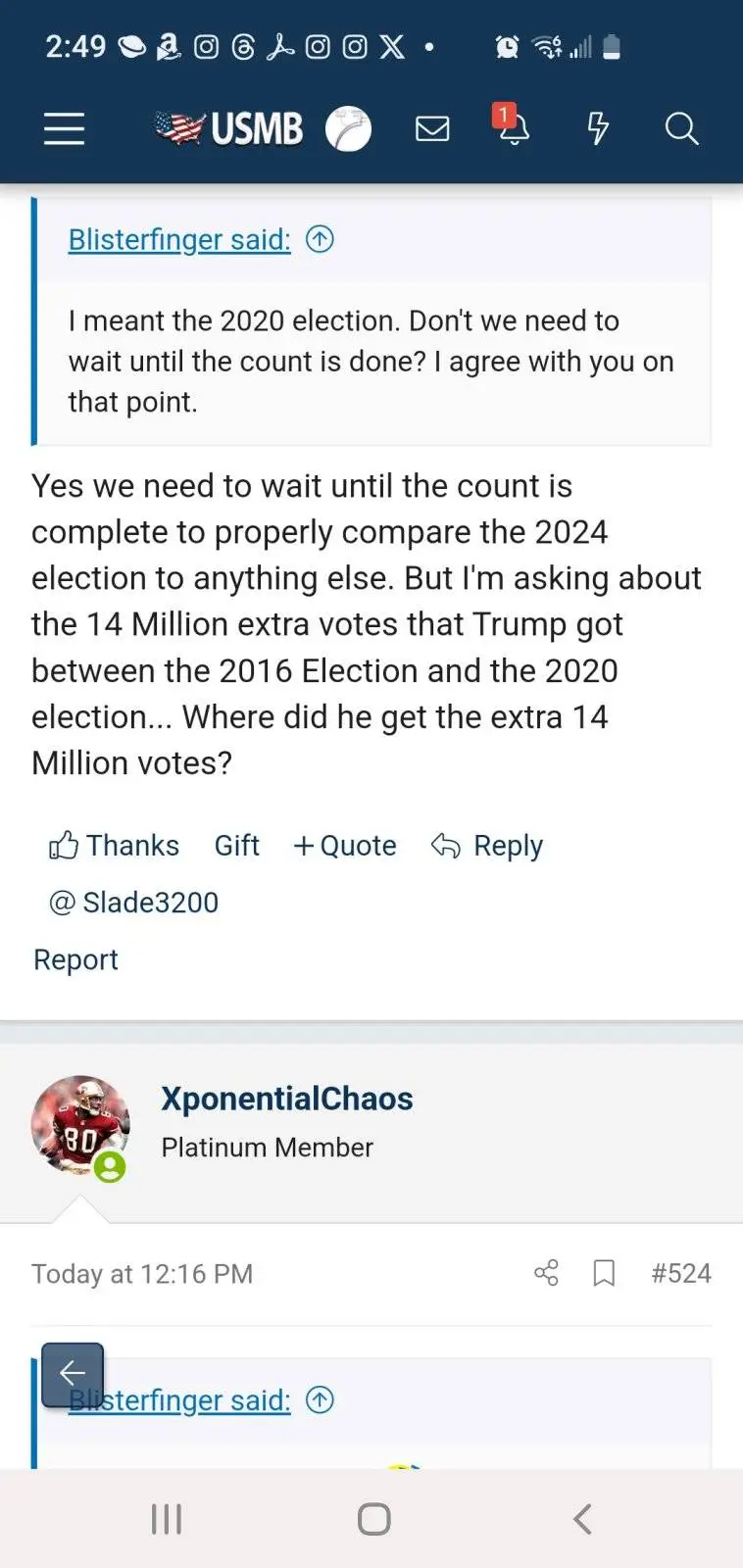The width and height of the screenshot is (743, 1568).
Task: Report this post
Action: tap(75, 959)
